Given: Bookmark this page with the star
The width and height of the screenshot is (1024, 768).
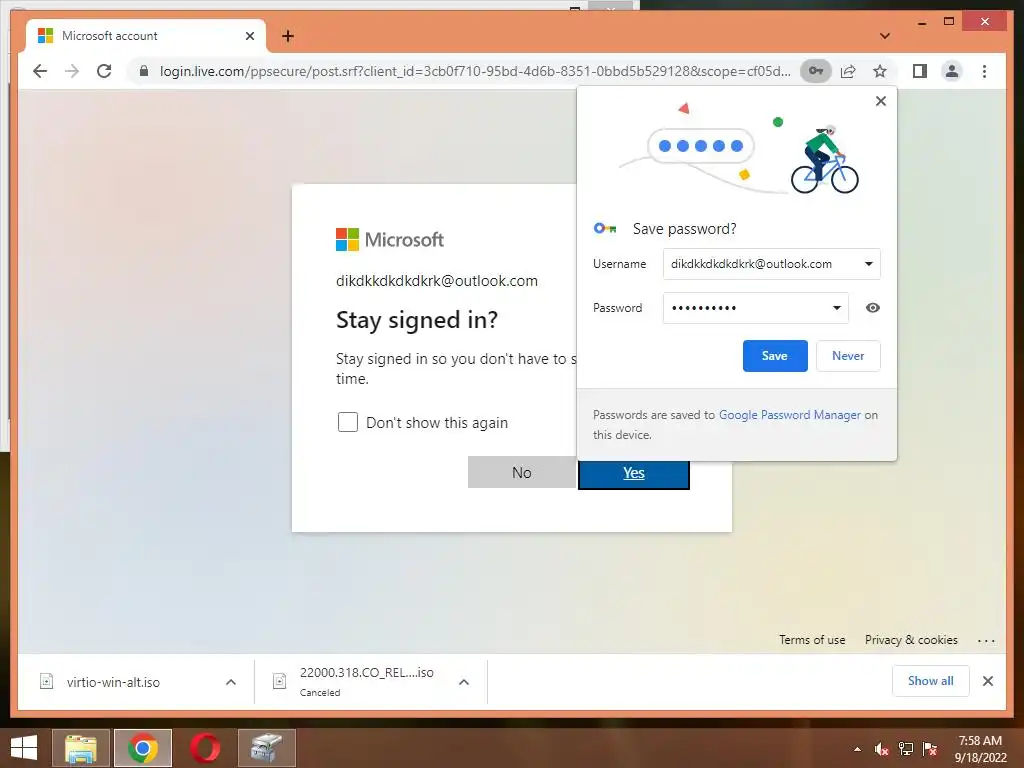Looking at the screenshot, I should 880,71.
